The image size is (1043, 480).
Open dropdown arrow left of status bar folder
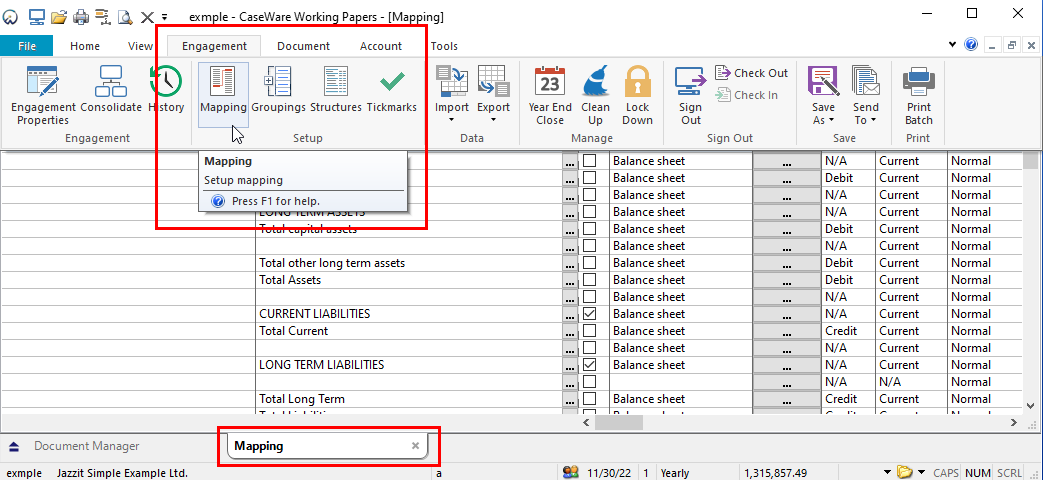[887, 473]
